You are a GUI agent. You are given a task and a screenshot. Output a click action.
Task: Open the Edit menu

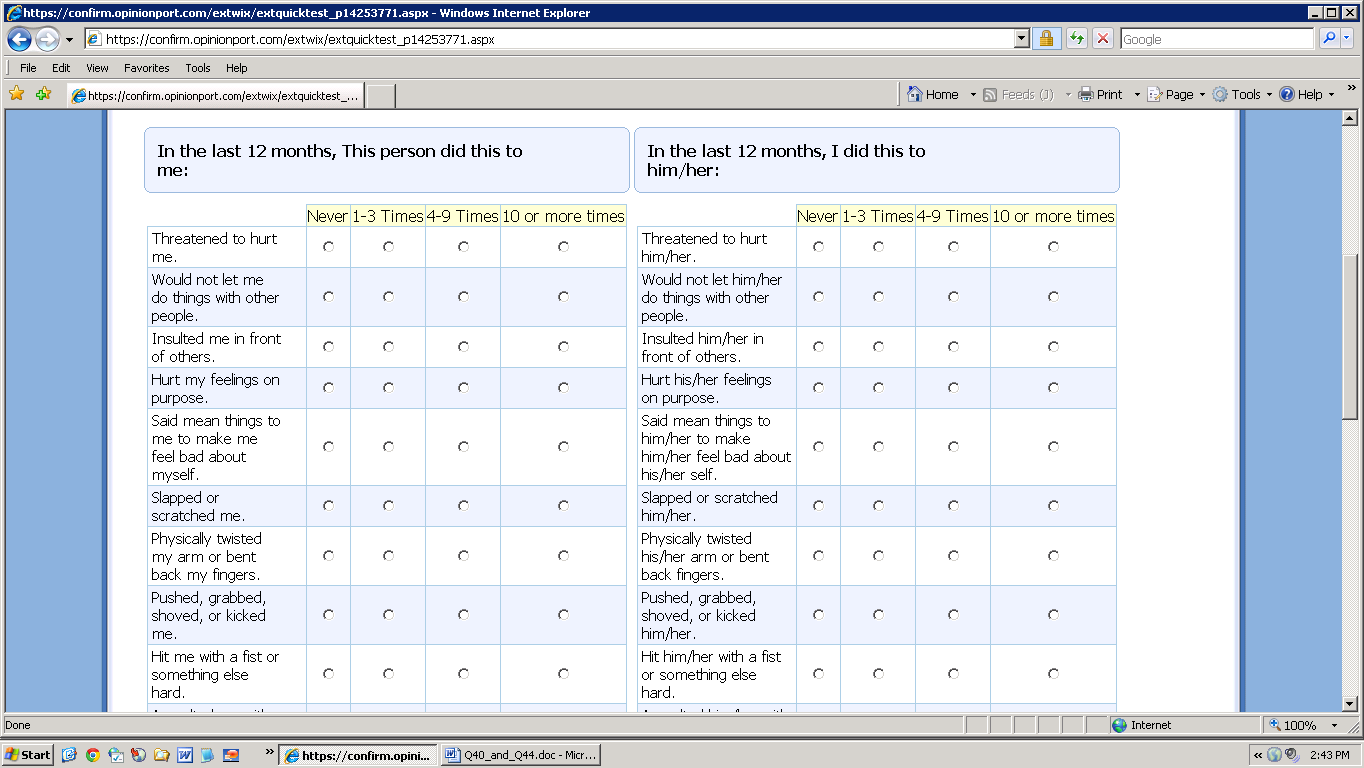[x=61, y=68]
